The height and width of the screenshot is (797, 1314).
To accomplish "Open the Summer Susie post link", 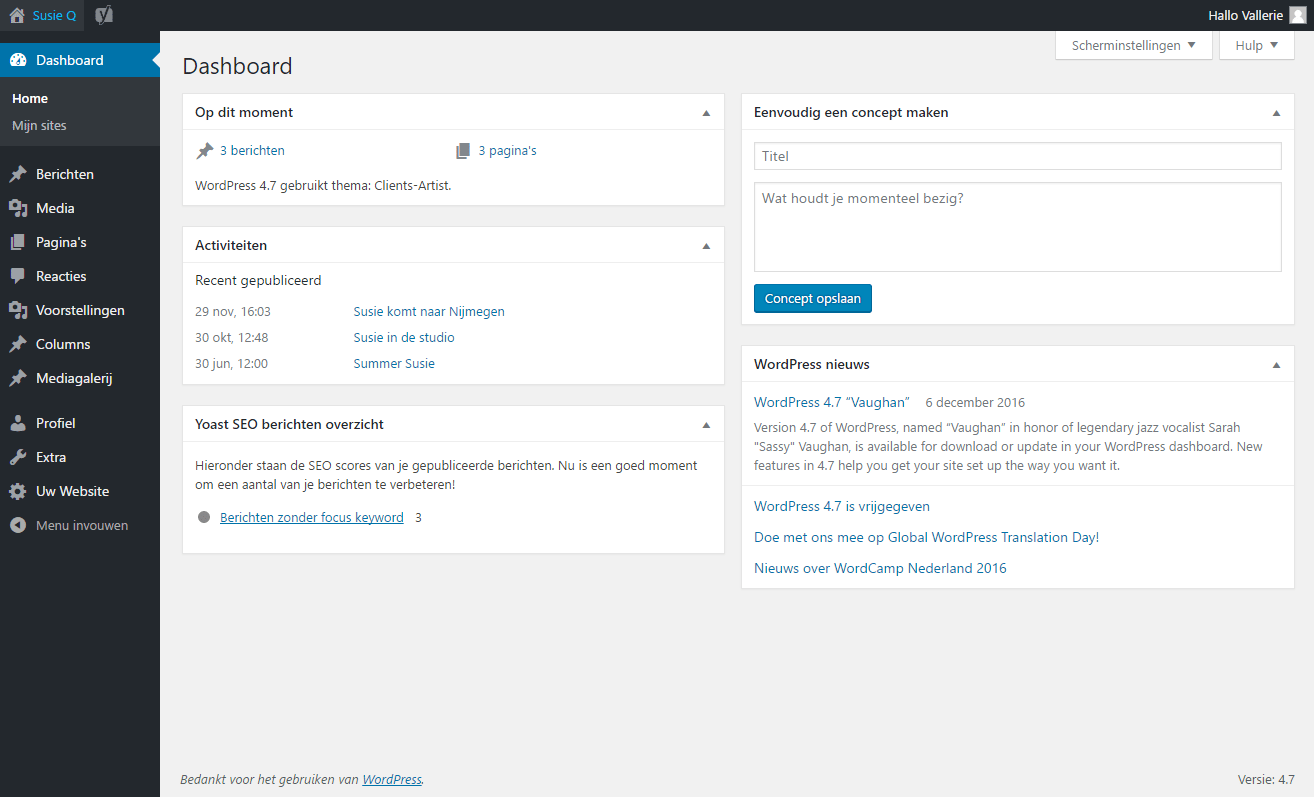I will click(x=394, y=364).
